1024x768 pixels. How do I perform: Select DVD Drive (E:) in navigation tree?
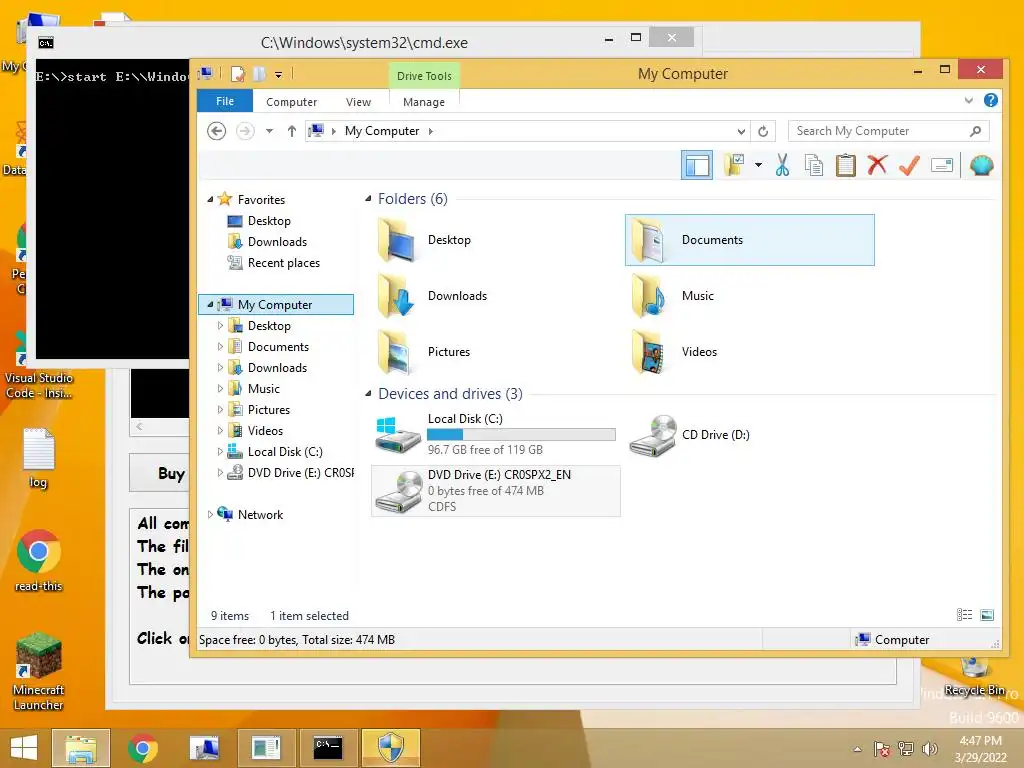(300, 472)
